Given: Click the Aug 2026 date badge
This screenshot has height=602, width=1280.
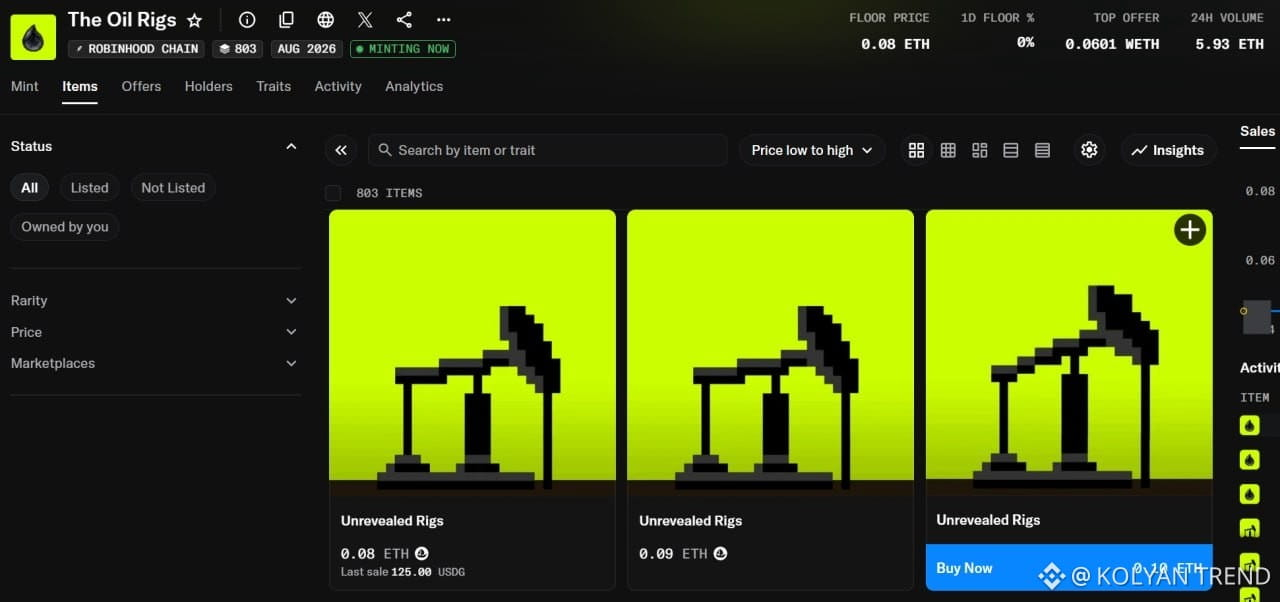Looking at the screenshot, I should [x=307, y=49].
